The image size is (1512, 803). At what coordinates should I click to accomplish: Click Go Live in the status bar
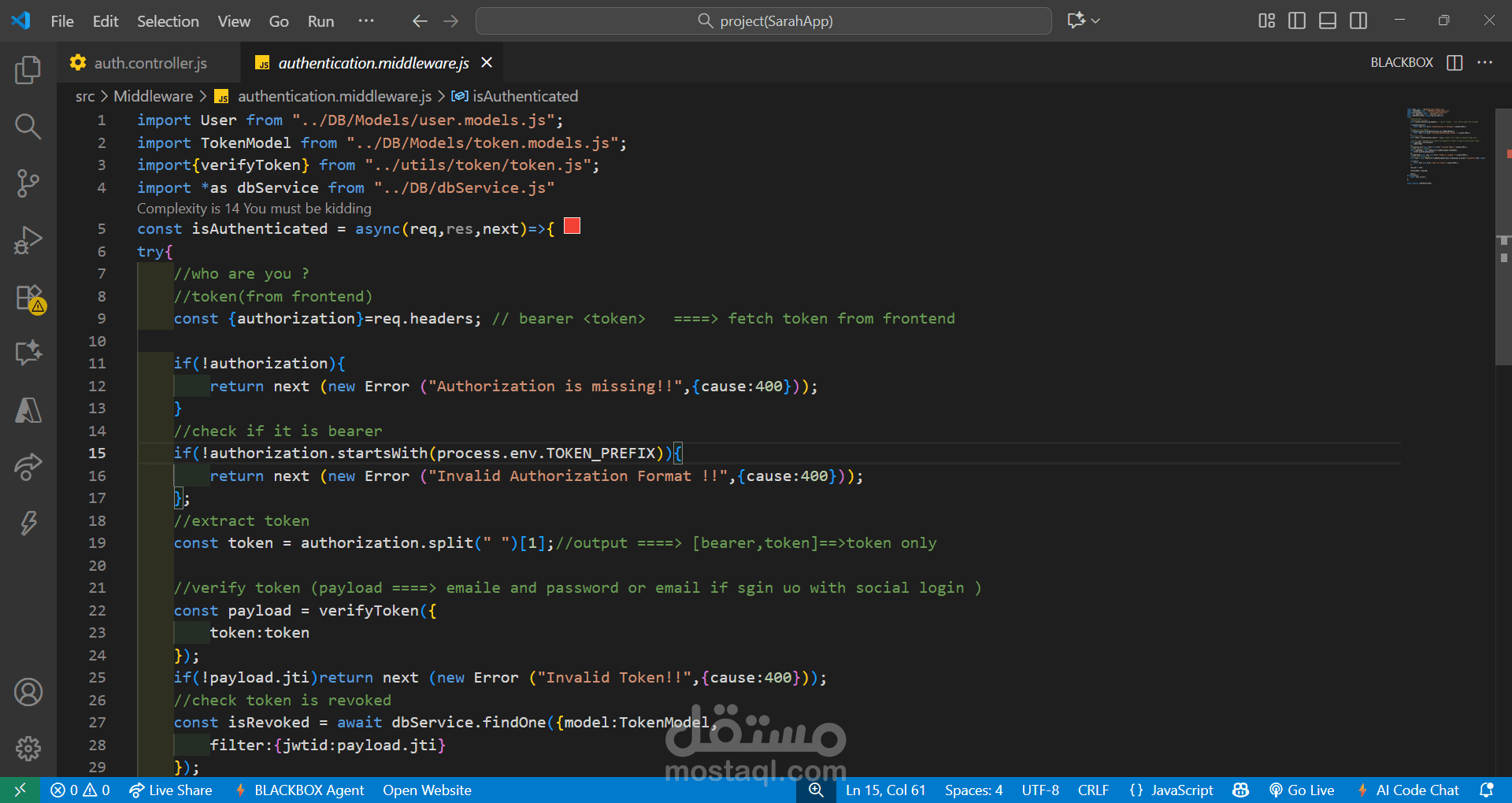pos(1303,790)
